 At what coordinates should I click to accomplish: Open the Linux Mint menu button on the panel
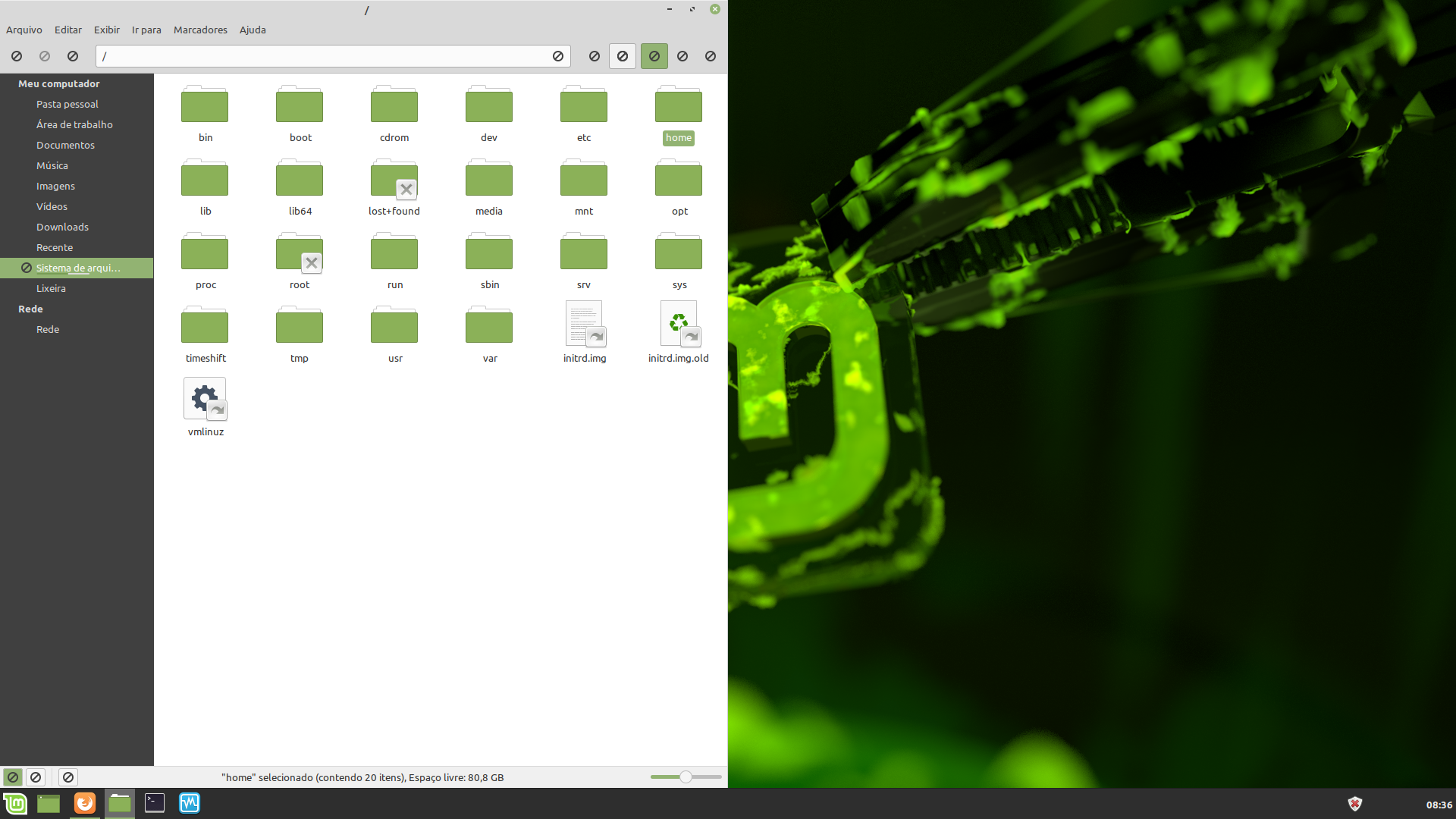click(x=15, y=803)
